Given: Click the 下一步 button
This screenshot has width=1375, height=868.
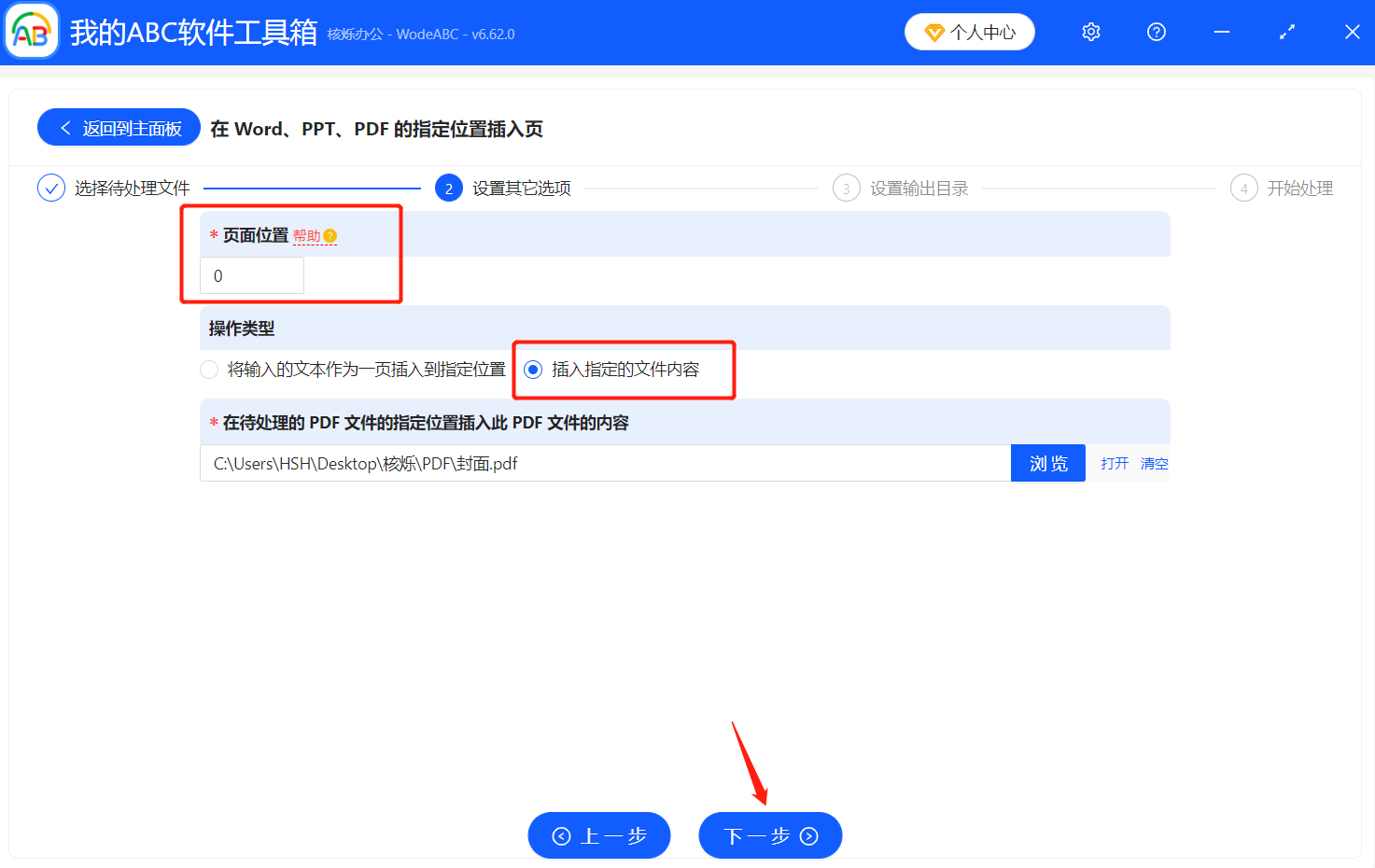Looking at the screenshot, I should click(770, 835).
